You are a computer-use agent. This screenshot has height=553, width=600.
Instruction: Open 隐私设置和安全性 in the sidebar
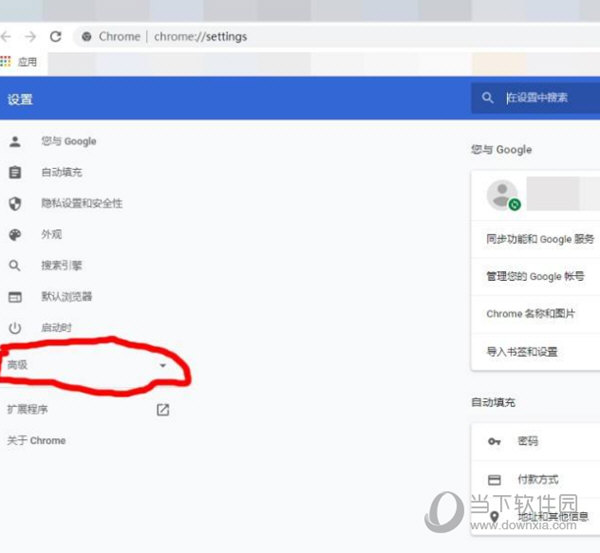[82, 203]
